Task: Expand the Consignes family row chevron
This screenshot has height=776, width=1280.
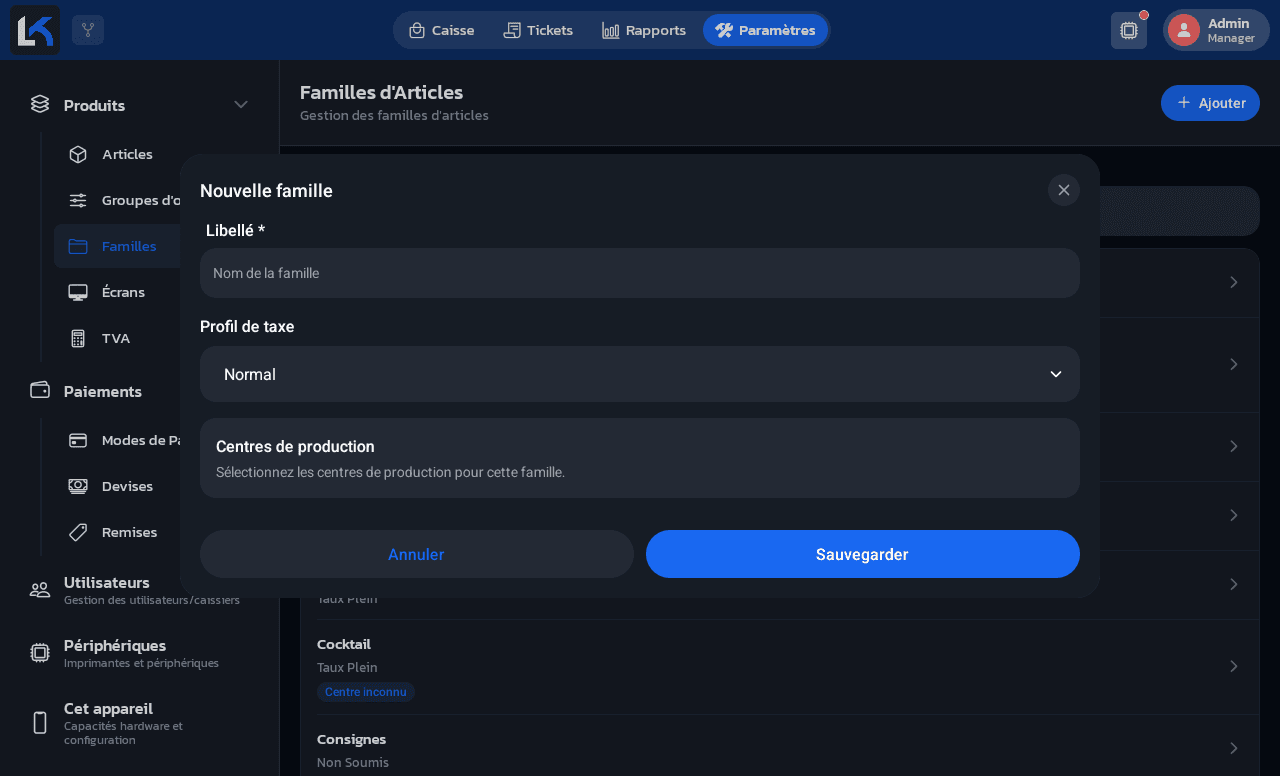Action: [x=1234, y=748]
